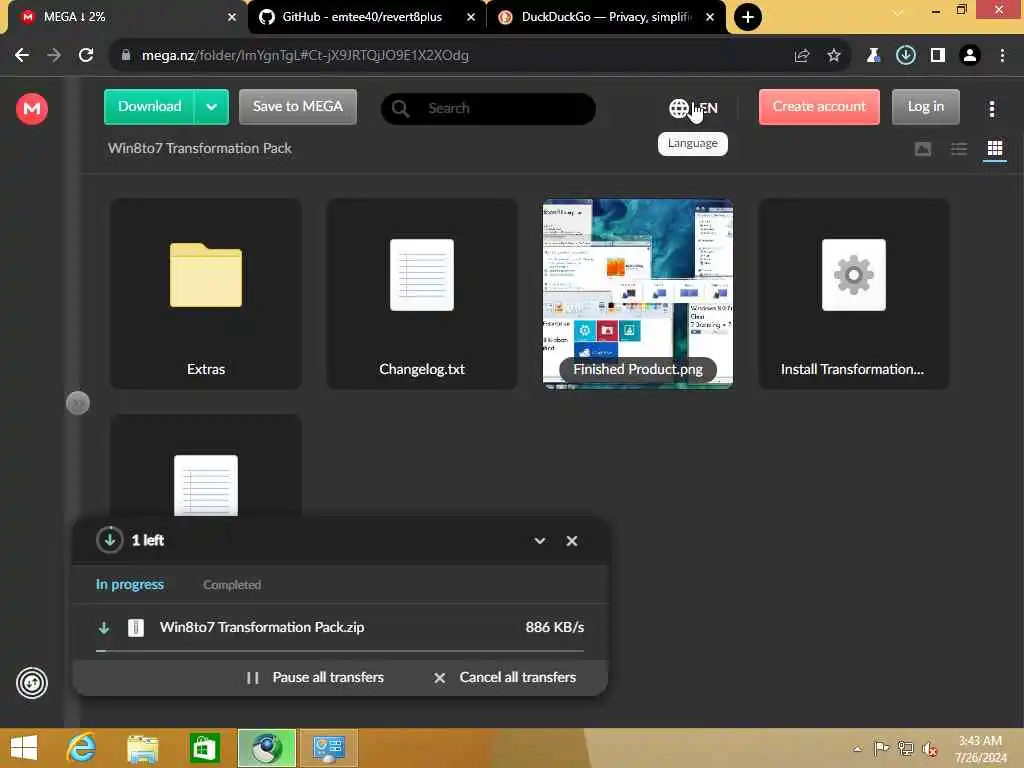1024x768 pixels.
Task: Close the transfers panel
Action: tap(572, 541)
